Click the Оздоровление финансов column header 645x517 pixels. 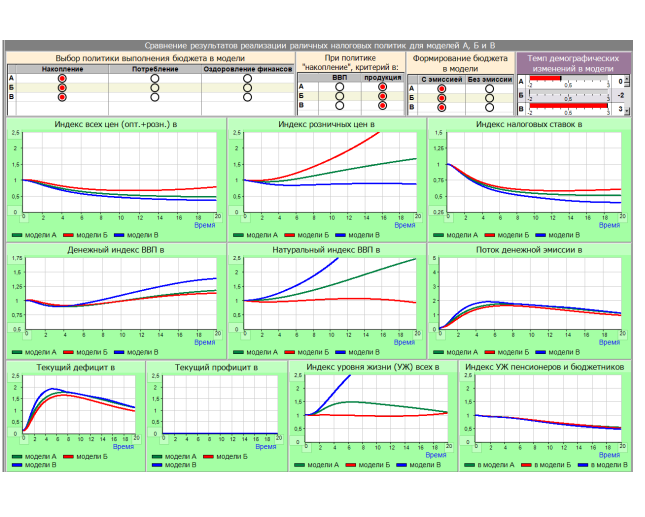(247, 69)
